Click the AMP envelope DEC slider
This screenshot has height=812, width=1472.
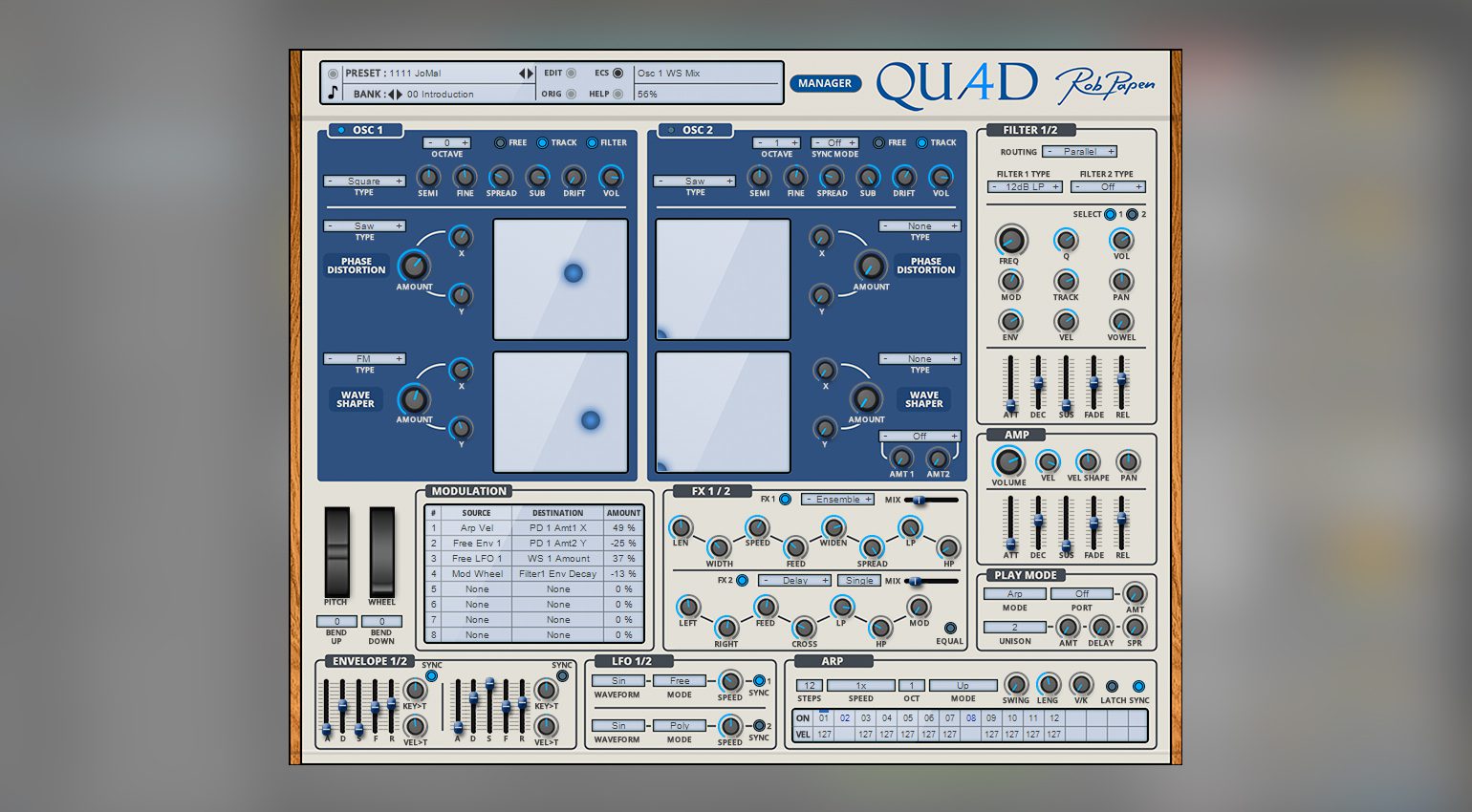click(1038, 521)
